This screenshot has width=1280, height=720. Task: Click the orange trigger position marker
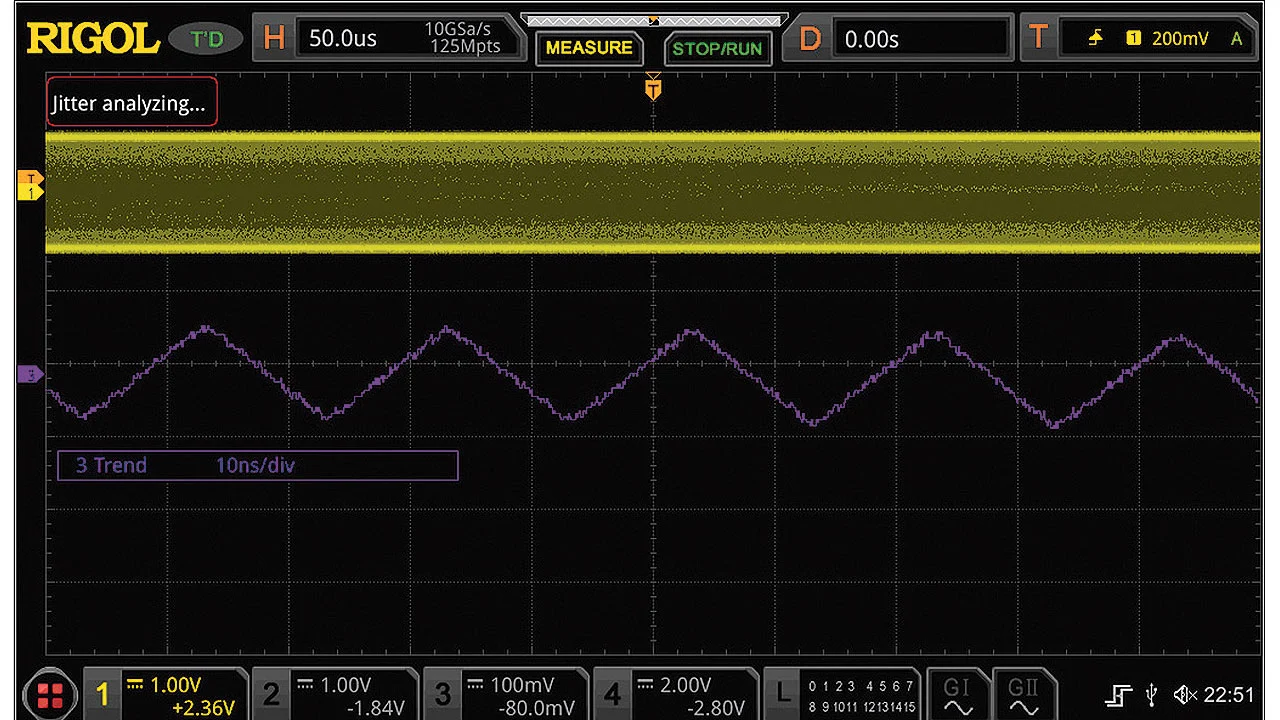(x=653, y=90)
